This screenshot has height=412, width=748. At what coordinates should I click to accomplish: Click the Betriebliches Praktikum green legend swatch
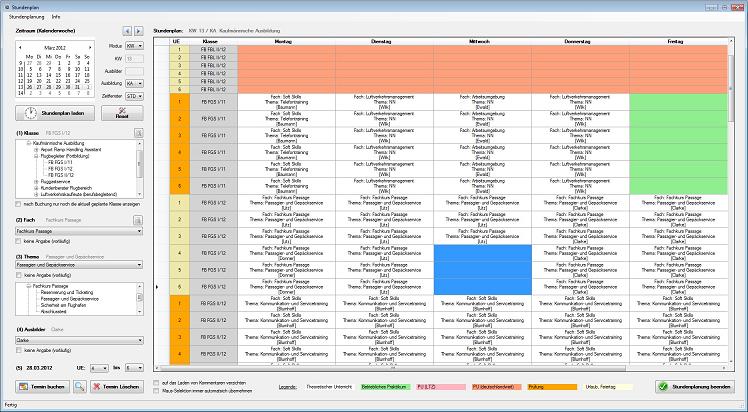pyautogui.click(x=385, y=387)
